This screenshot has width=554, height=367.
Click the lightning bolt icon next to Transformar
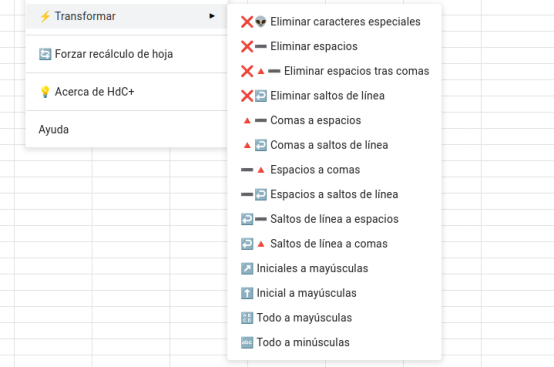coord(45,16)
